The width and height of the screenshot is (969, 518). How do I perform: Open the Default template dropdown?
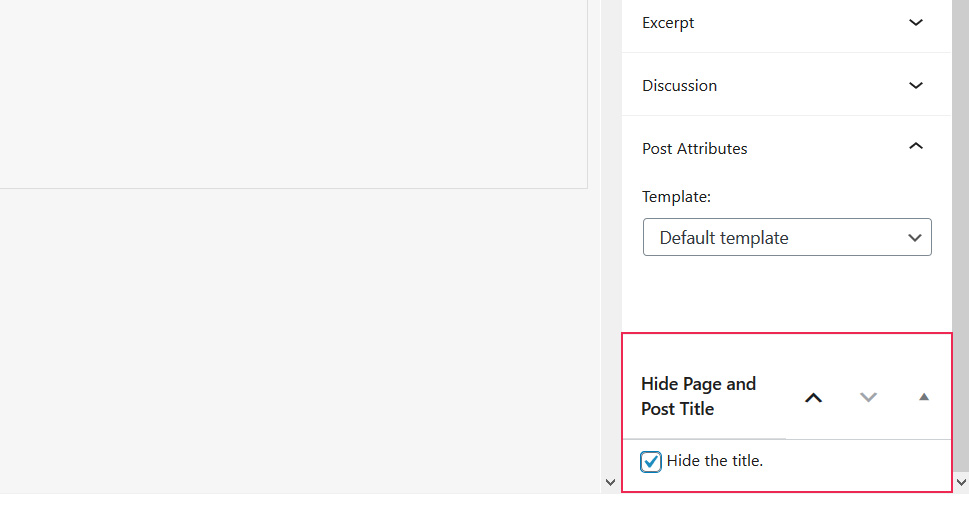tap(786, 238)
